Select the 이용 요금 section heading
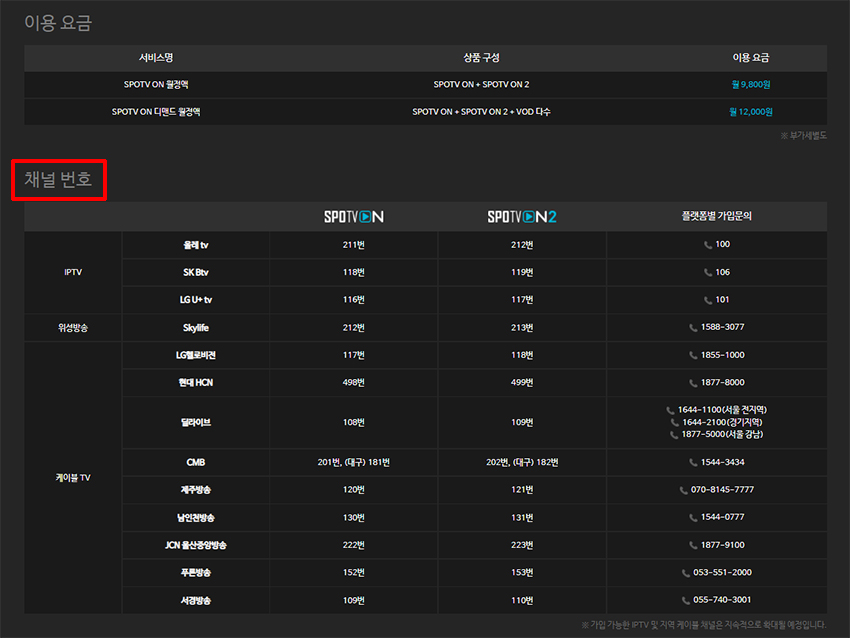Viewport: 850px width, 638px height. point(58,23)
